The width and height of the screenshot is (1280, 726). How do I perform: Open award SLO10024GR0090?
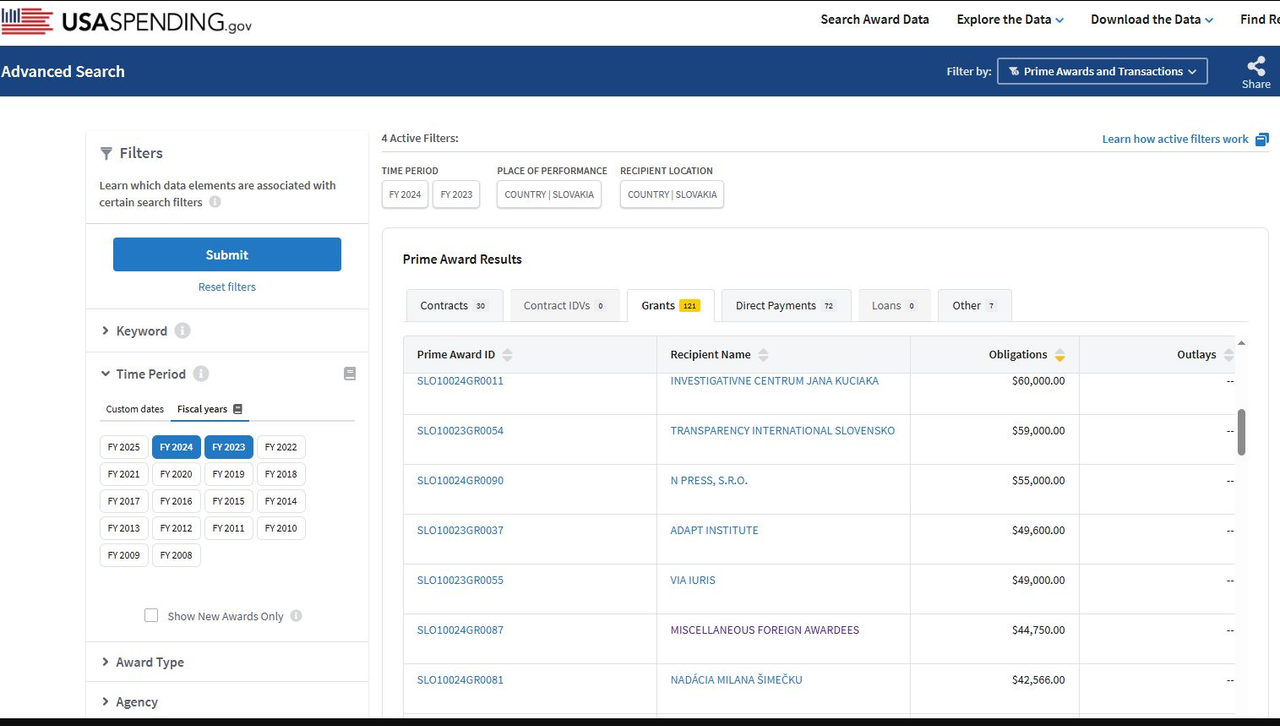(460, 481)
